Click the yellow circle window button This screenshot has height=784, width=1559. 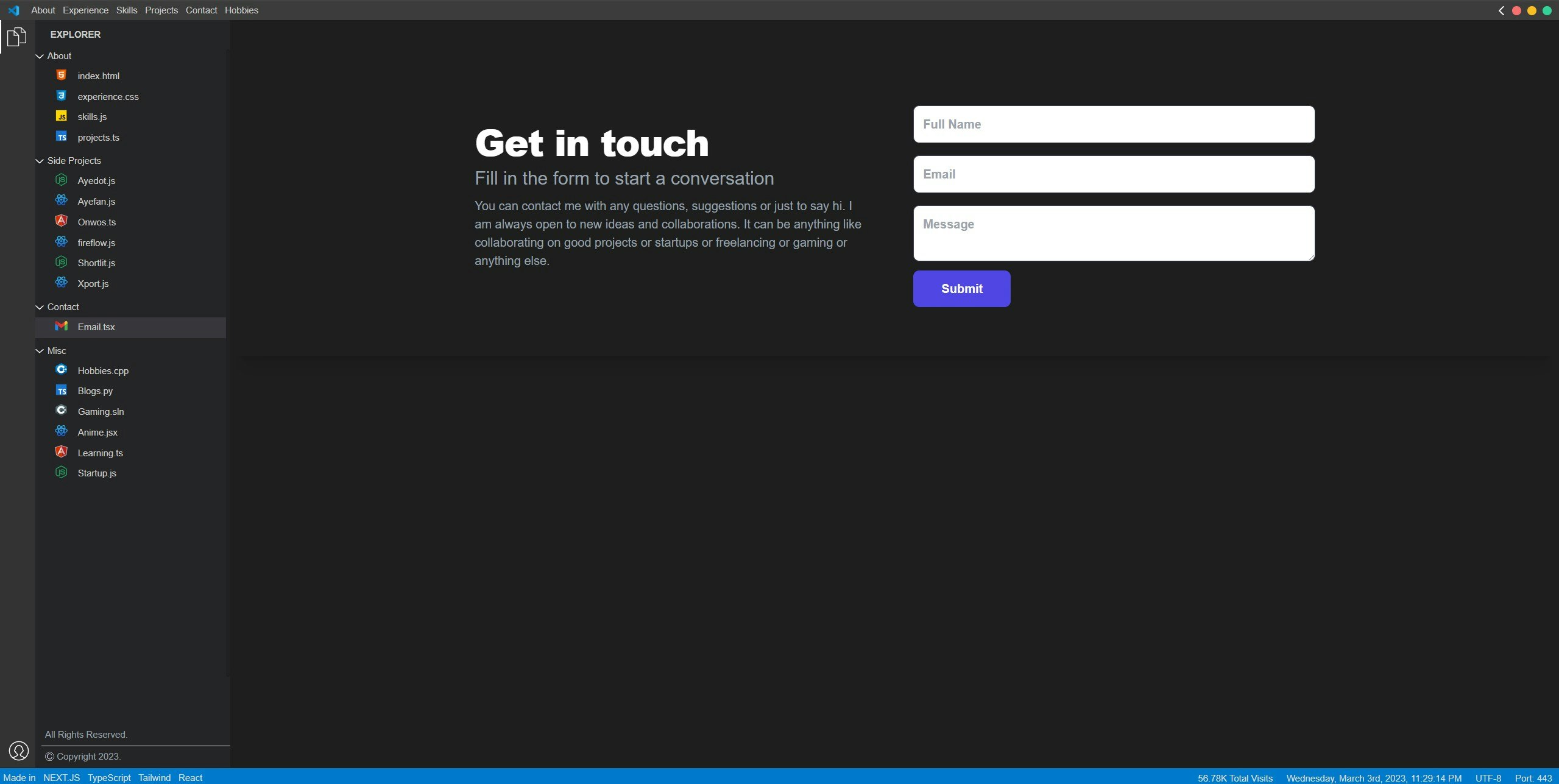click(1532, 10)
